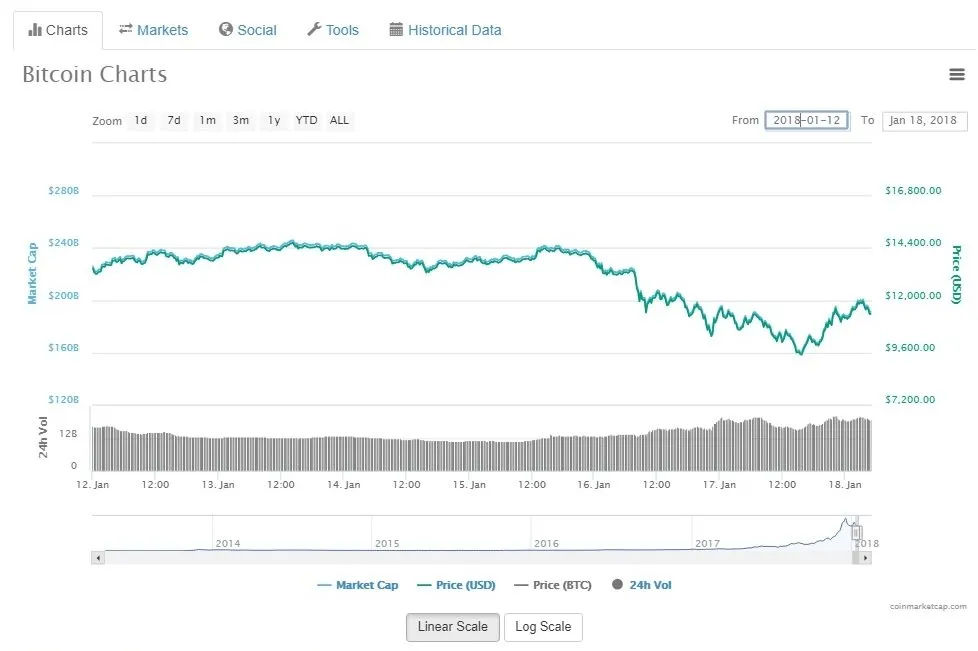The width and height of the screenshot is (978, 651).
Task: Toggle the 24h Vol legend dot
Action: [x=617, y=584]
